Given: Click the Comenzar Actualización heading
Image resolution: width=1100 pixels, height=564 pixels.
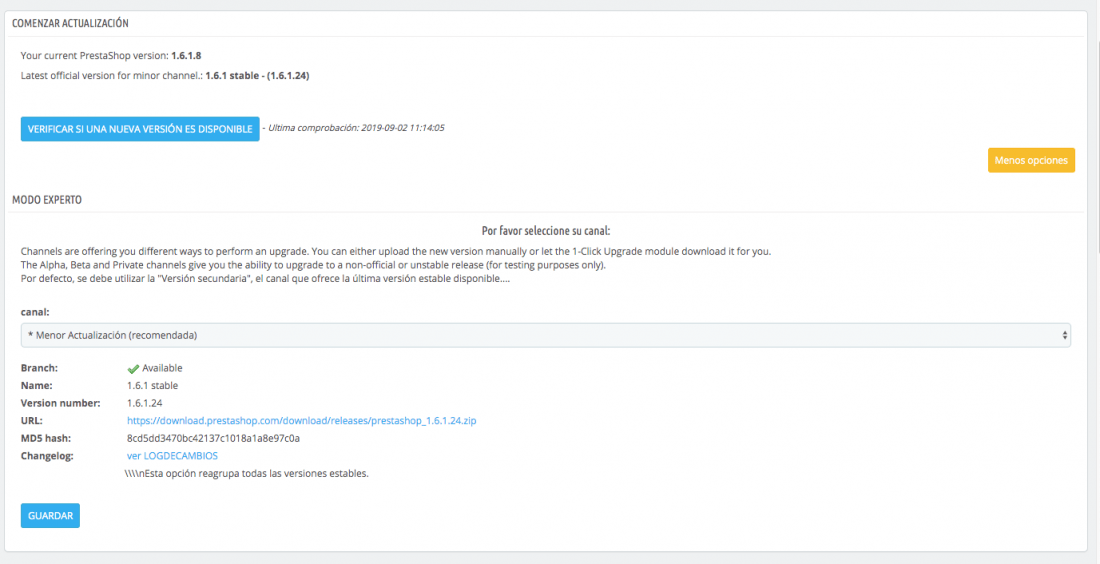Looking at the screenshot, I should pyautogui.click(x=70, y=23).
